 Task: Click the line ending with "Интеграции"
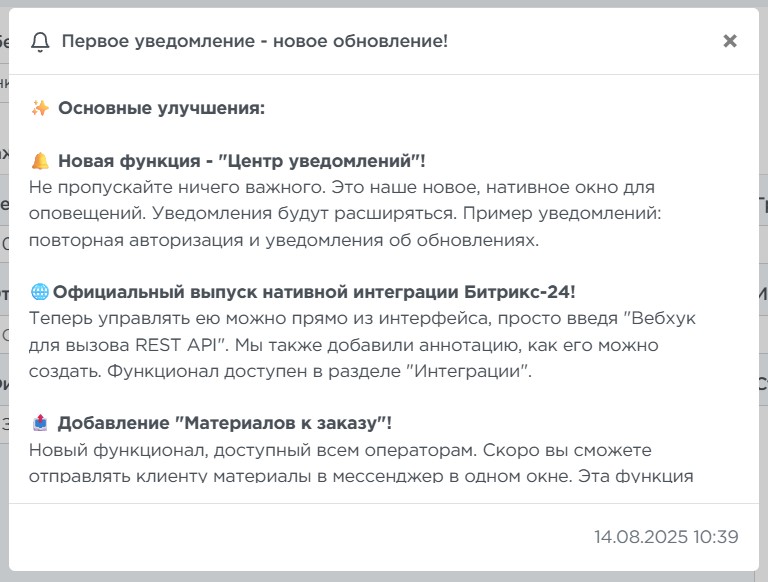click(281, 372)
